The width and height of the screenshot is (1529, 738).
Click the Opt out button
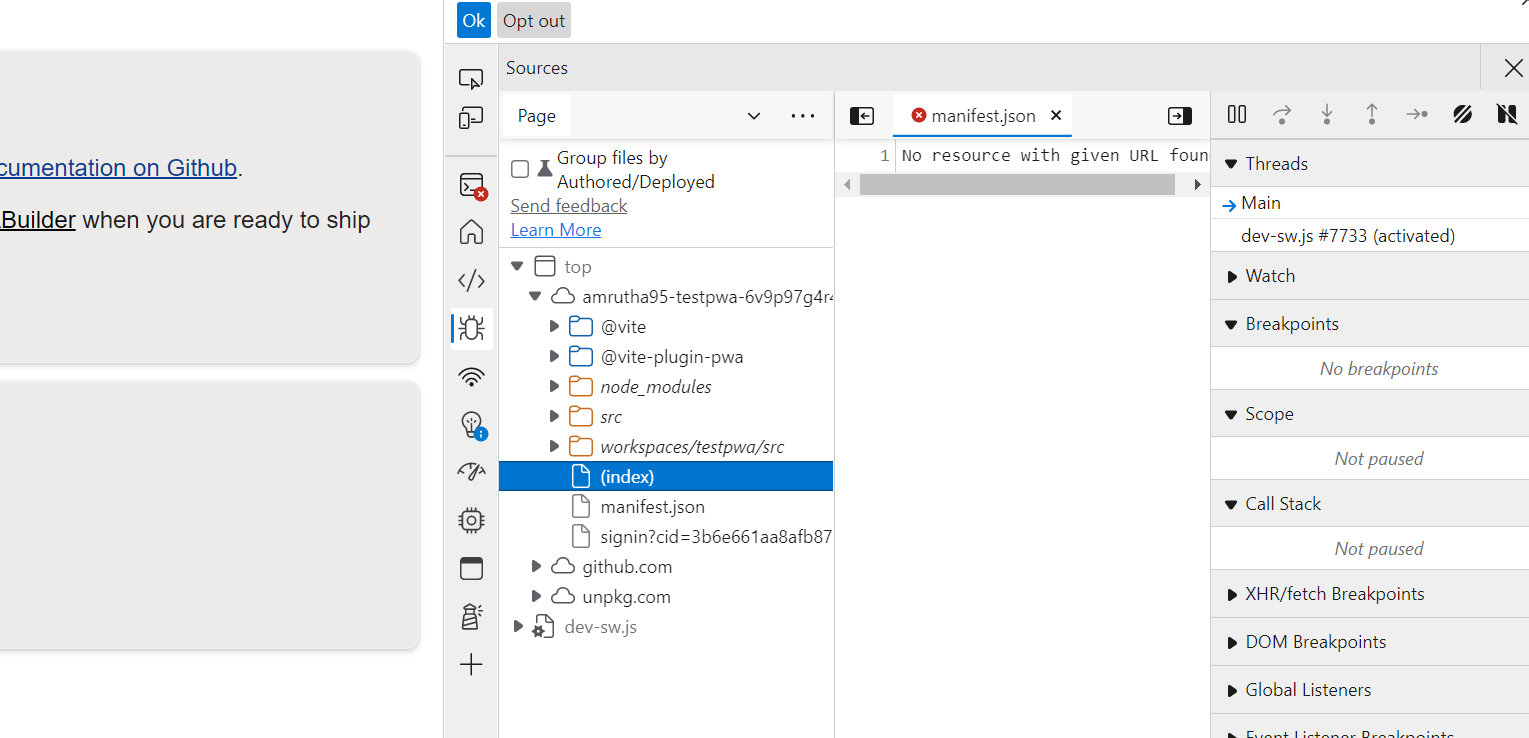click(534, 21)
